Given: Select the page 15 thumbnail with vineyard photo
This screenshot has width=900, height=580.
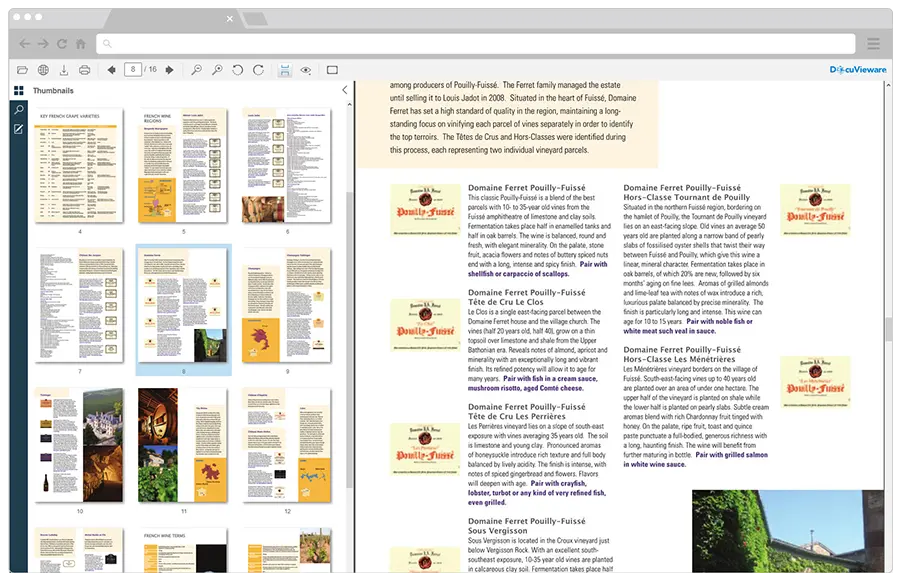Looking at the screenshot, I should (287, 550).
